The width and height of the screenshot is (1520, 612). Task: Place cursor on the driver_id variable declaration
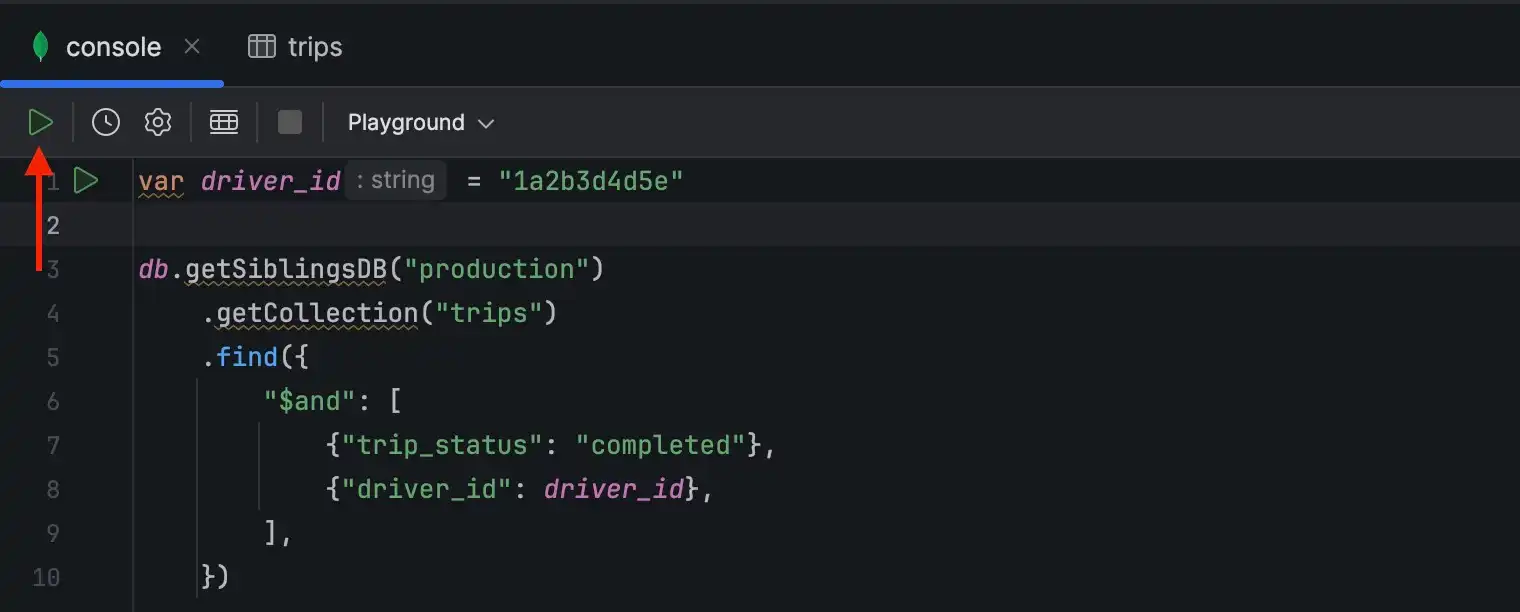(269, 180)
